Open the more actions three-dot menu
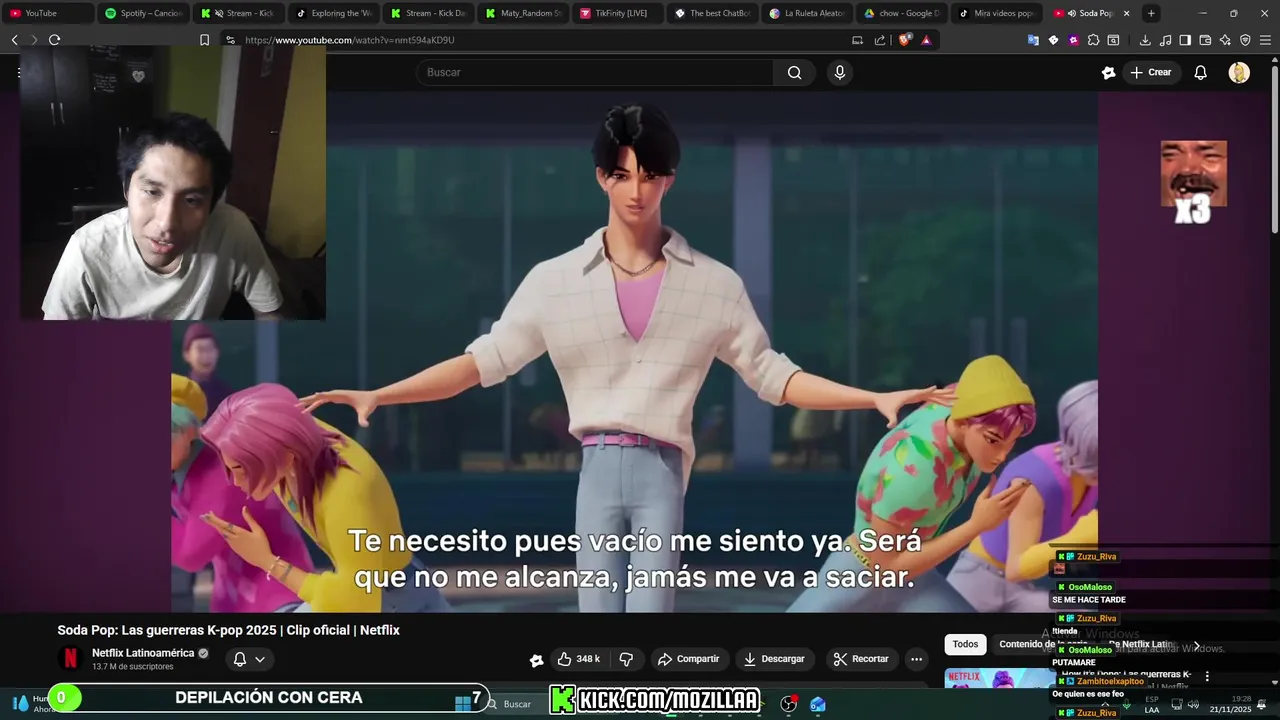1280x720 pixels. pyautogui.click(x=916, y=659)
